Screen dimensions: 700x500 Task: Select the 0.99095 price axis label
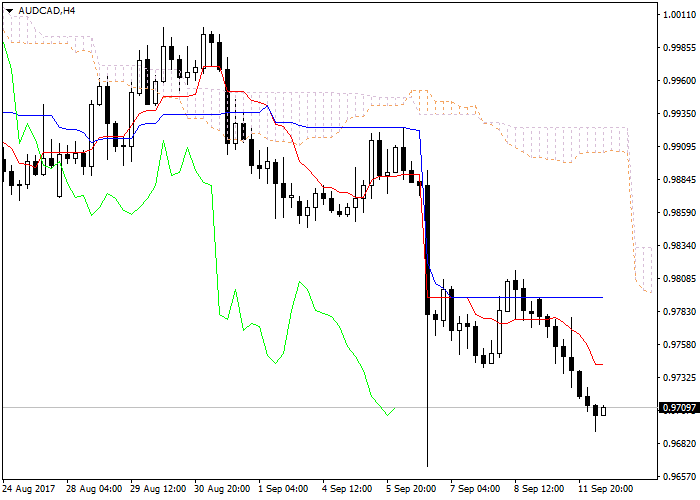pyautogui.click(x=679, y=147)
